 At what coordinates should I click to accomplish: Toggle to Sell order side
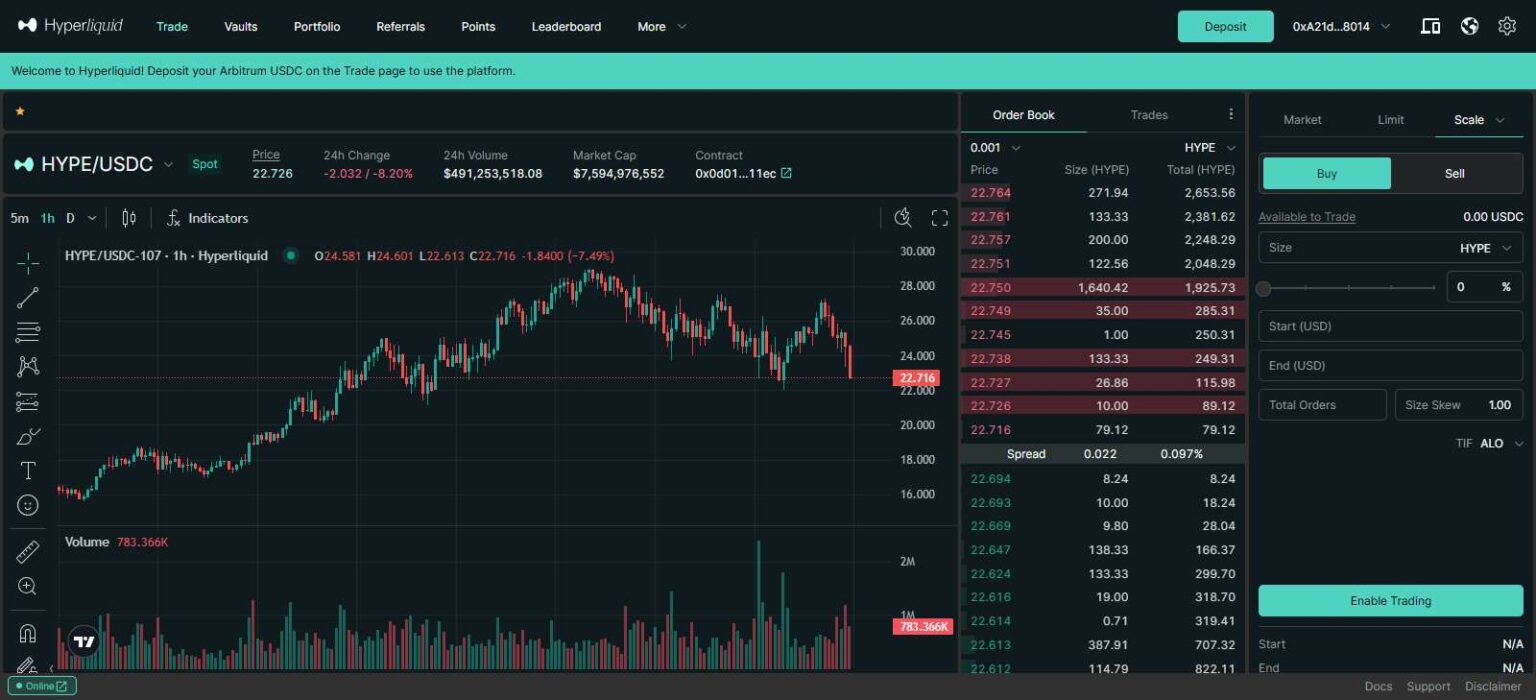(1454, 173)
